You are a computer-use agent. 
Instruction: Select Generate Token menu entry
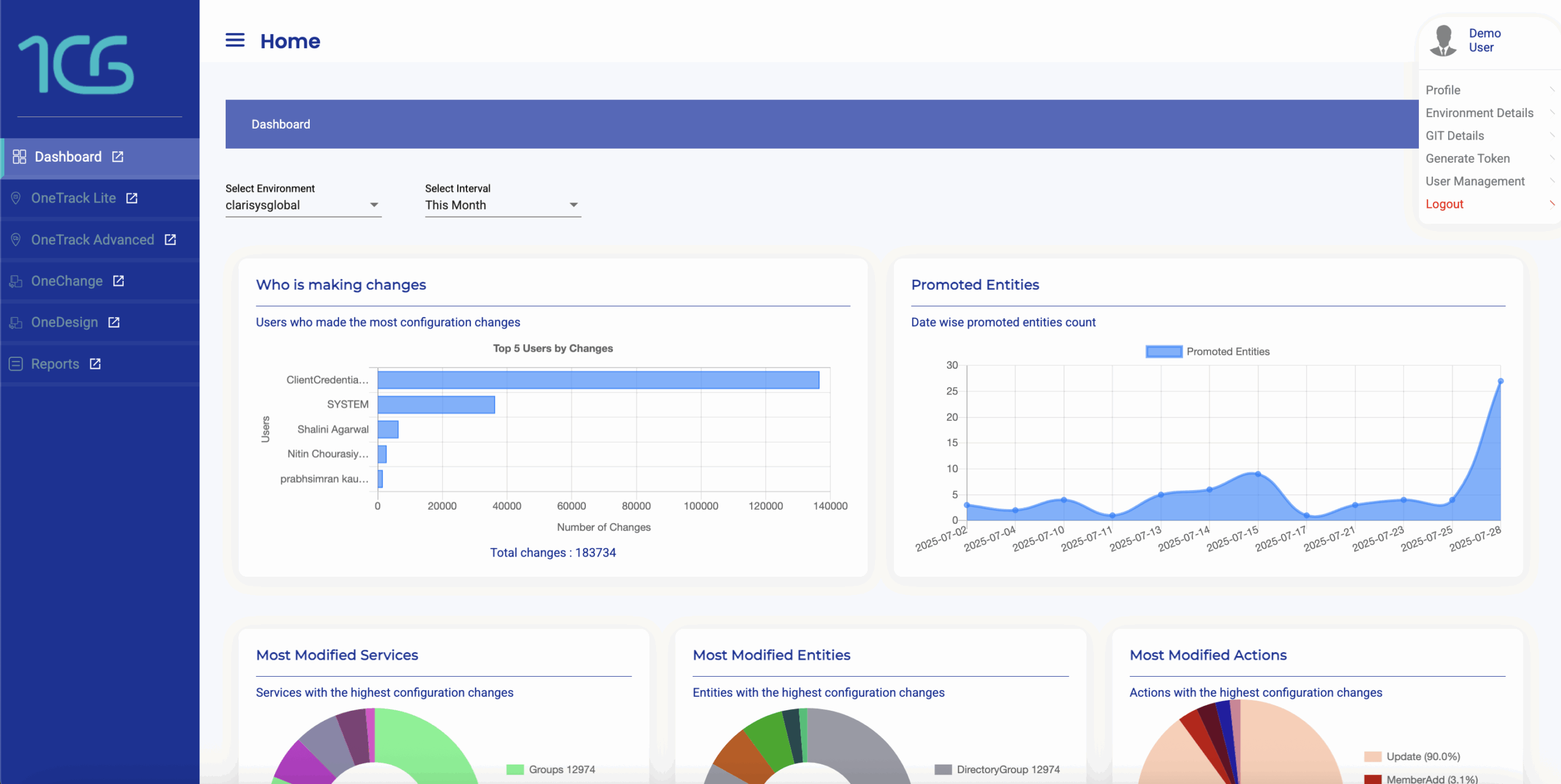pyautogui.click(x=1467, y=159)
